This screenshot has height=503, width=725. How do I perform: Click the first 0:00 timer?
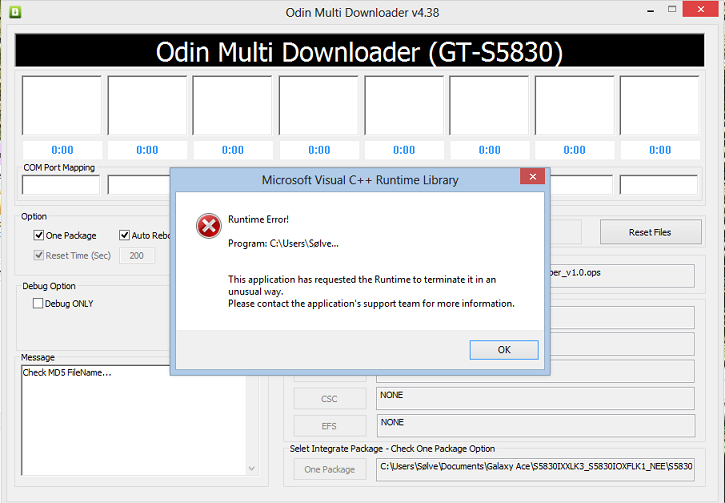point(62,150)
